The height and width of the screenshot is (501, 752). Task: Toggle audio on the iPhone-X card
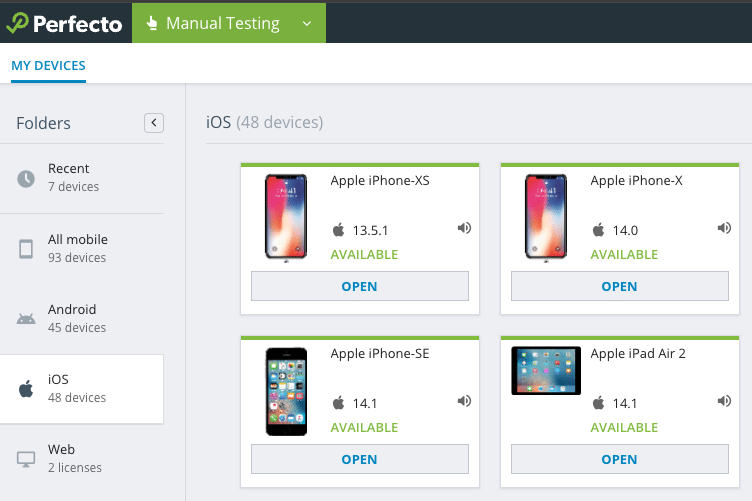point(724,229)
